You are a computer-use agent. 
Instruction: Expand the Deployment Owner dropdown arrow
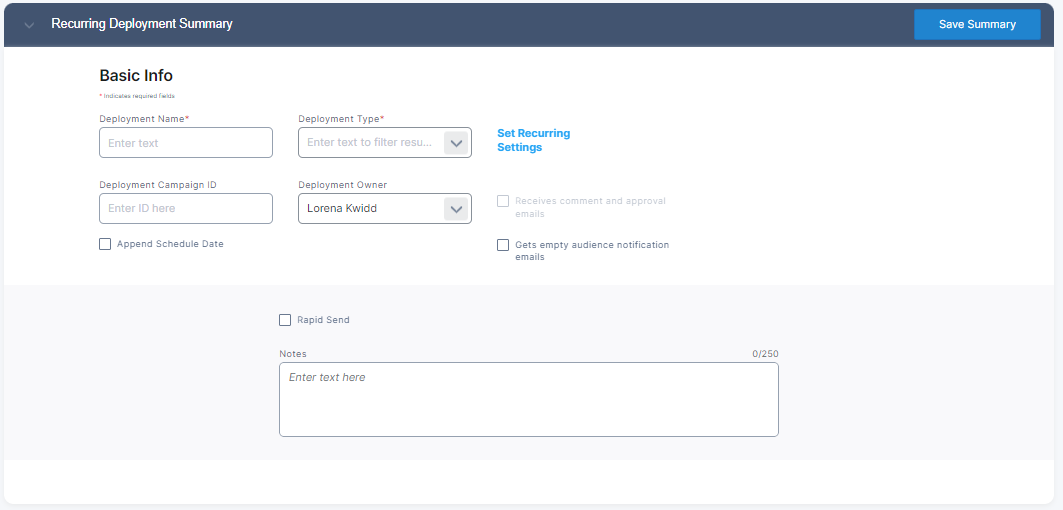tap(456, 209)
